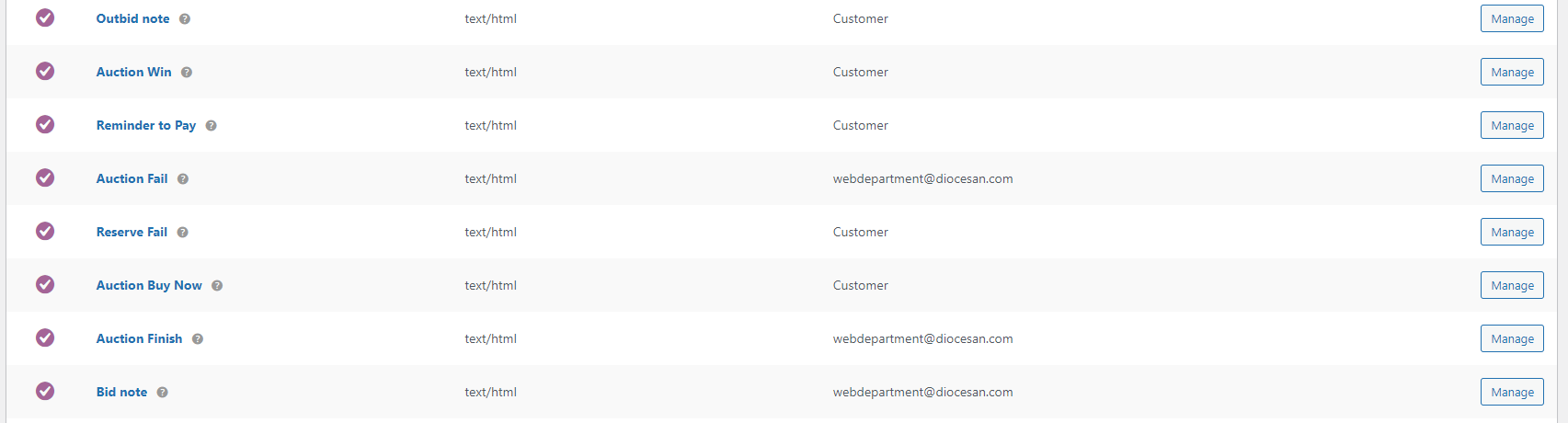1568x423 pixels.
Task: Click help icon beside Reserve Fail
Action: (x=182, y=233)
